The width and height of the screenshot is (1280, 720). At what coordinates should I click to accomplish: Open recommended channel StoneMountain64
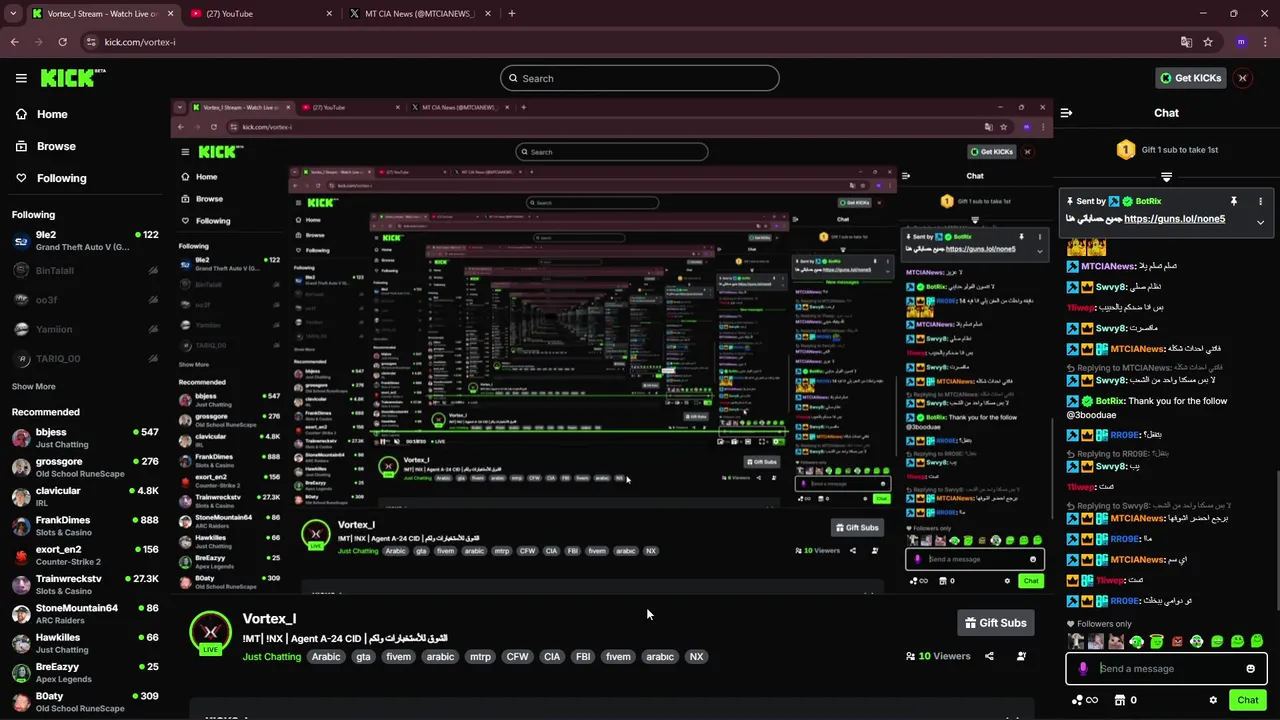(x=85, y=614)
